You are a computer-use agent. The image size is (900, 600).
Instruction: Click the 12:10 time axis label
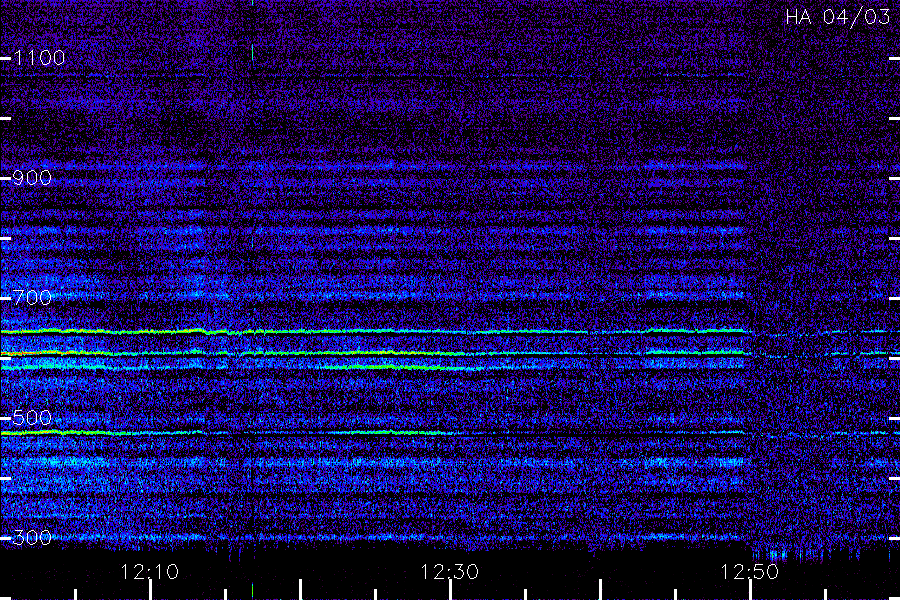[150, 572]
